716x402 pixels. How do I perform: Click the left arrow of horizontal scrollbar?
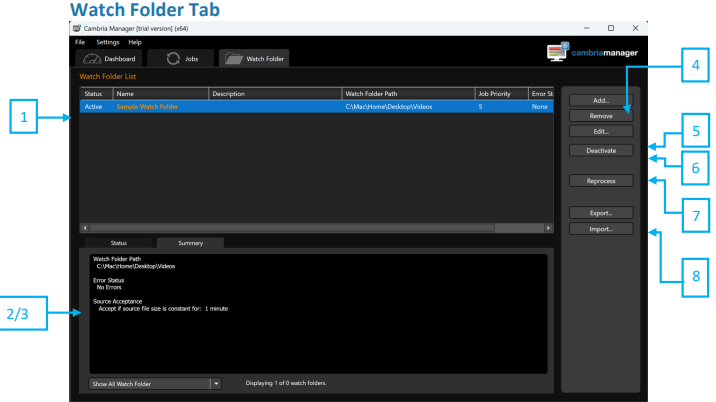[84, 227]
